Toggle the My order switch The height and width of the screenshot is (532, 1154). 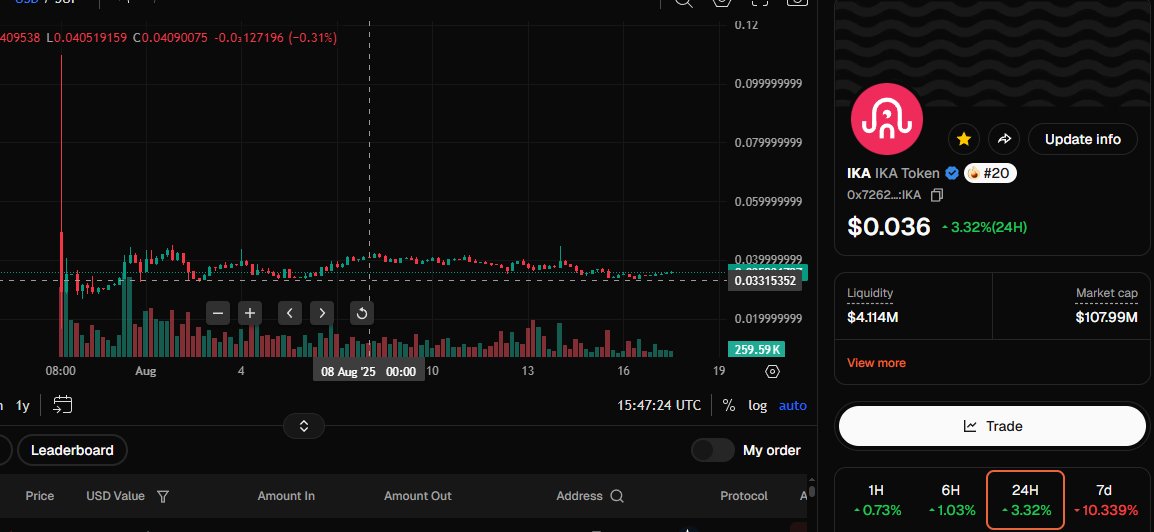coord(712,450)
